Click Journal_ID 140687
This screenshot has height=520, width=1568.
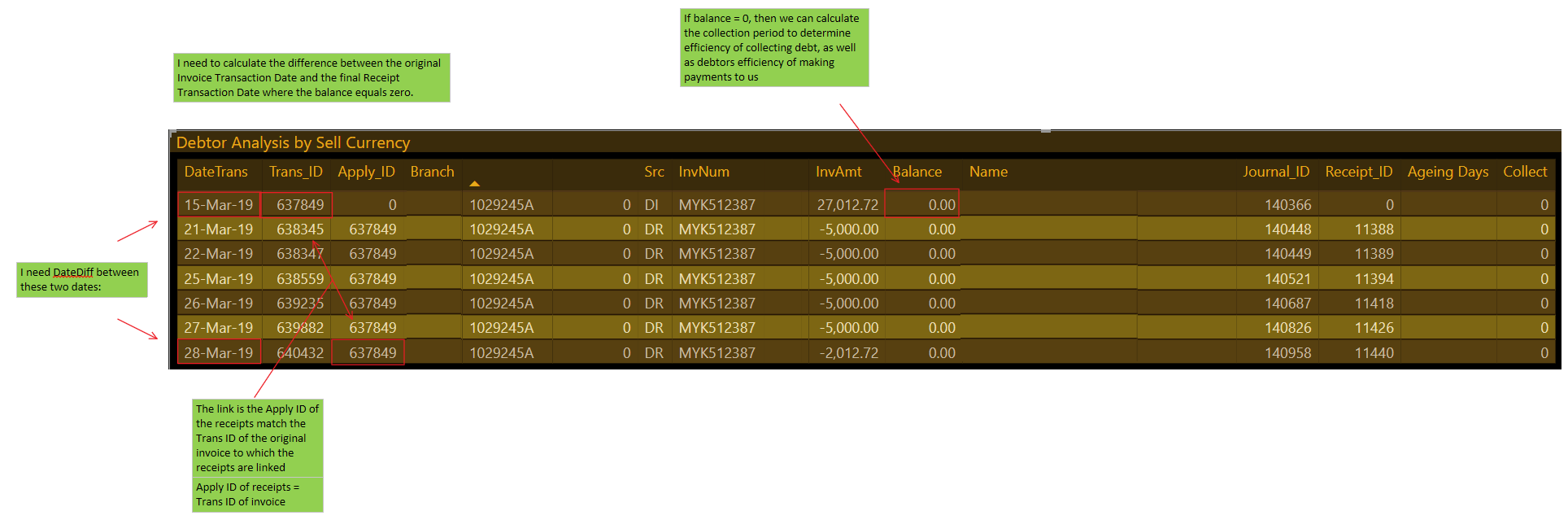click(x=1288, y=304)
